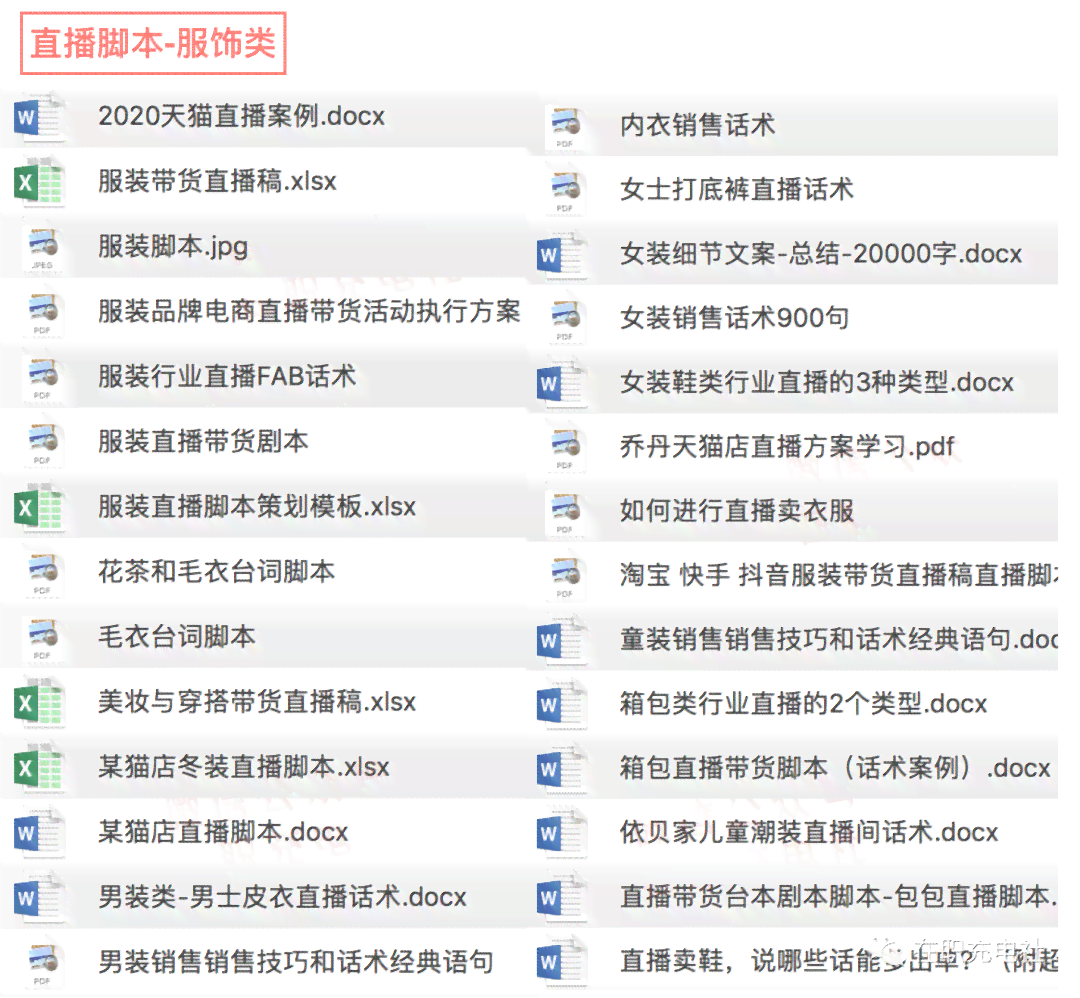The image size is (1080, 998).
Task: Select file name 童装销售销售技巧和话术经典语句
Action: click(838, 640)
